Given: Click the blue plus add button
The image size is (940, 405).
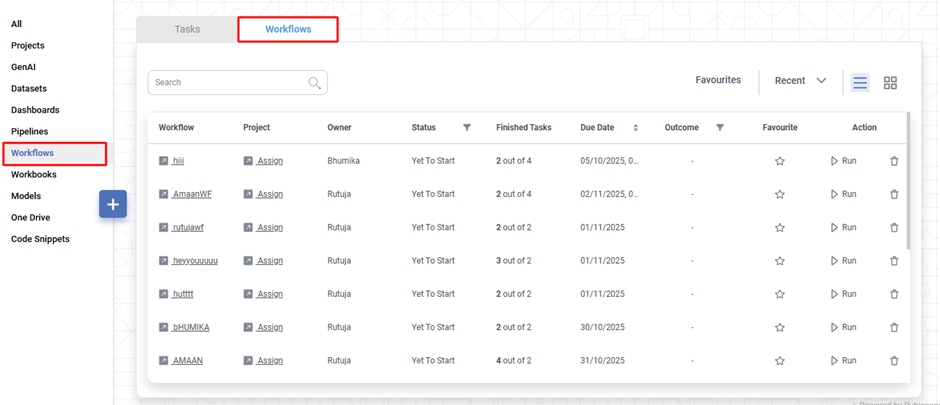Looking at the screenshot, I should point(113,204).
